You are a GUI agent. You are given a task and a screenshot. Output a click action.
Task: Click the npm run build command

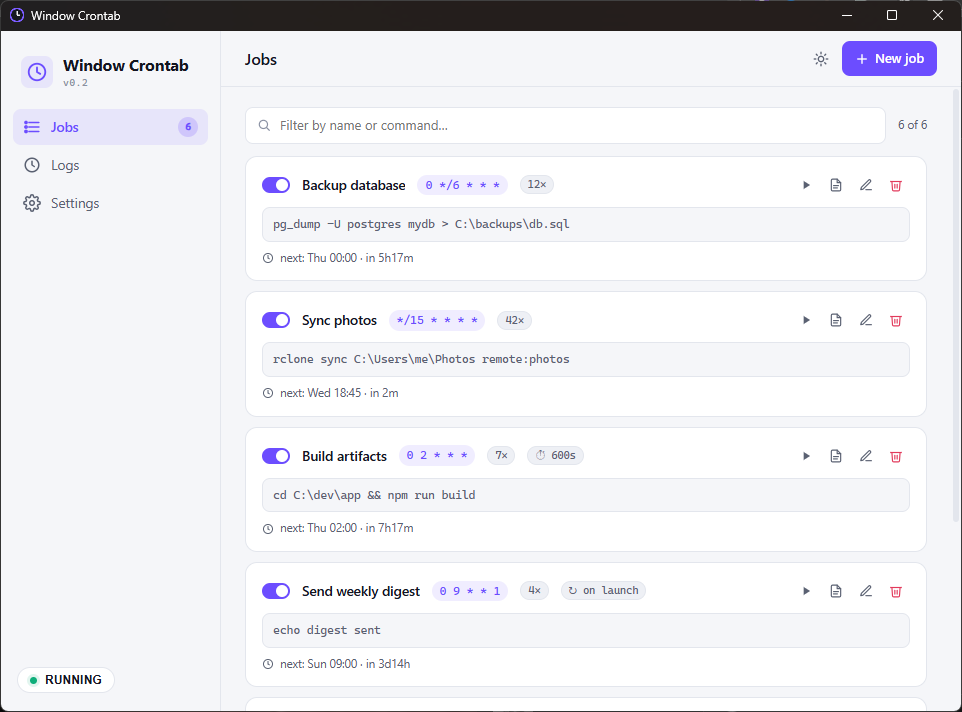coord(374,496)
